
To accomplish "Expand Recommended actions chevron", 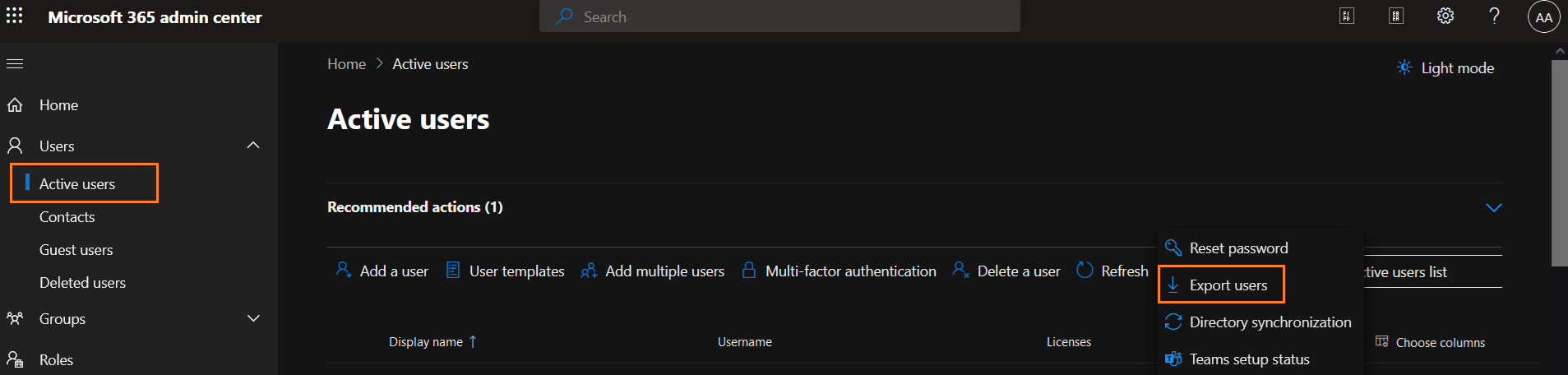I will pyautogui.click(x=1493, y=207).
